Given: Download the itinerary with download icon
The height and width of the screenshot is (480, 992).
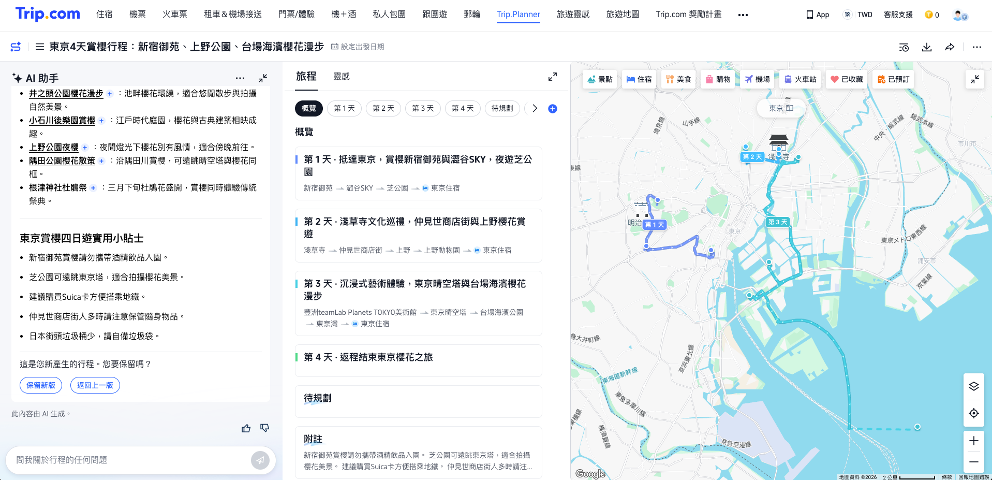Looking at the screenshot, I should [927, 47].
